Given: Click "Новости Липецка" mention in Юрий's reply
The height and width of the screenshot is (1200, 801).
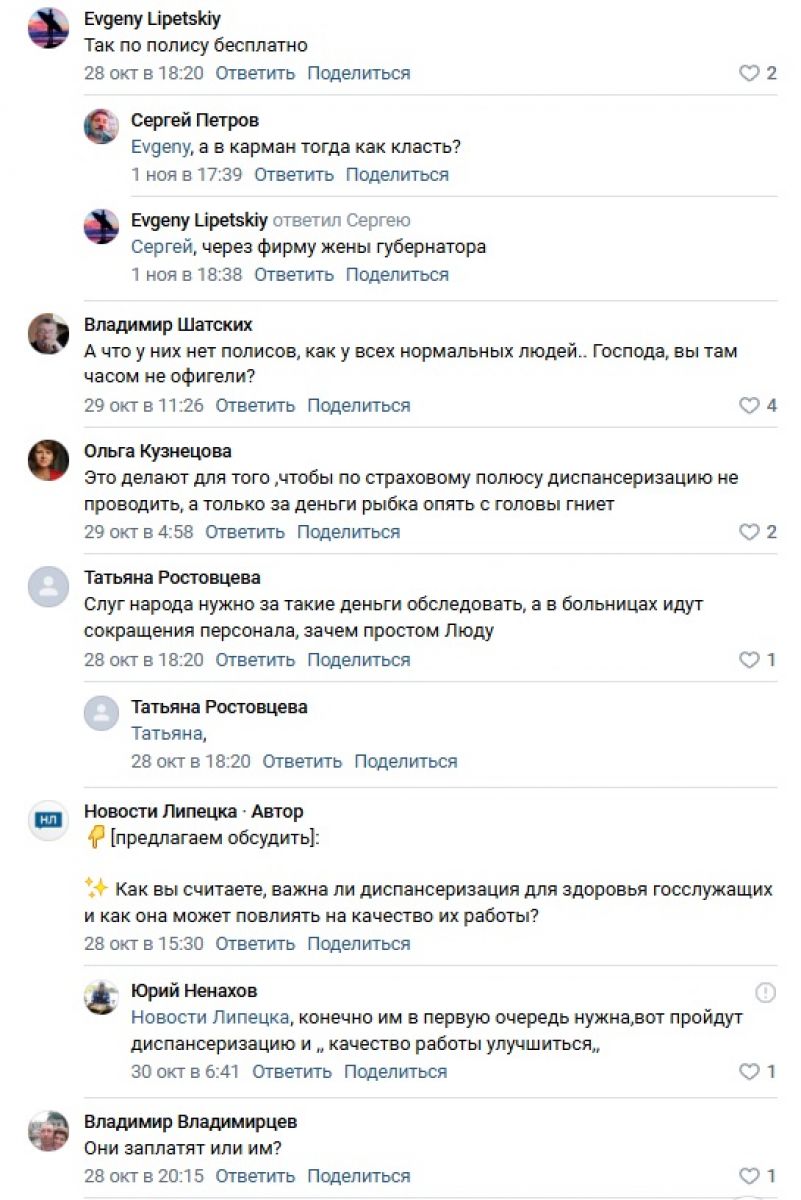Looking at the screenshot, I should [210, 1017].
